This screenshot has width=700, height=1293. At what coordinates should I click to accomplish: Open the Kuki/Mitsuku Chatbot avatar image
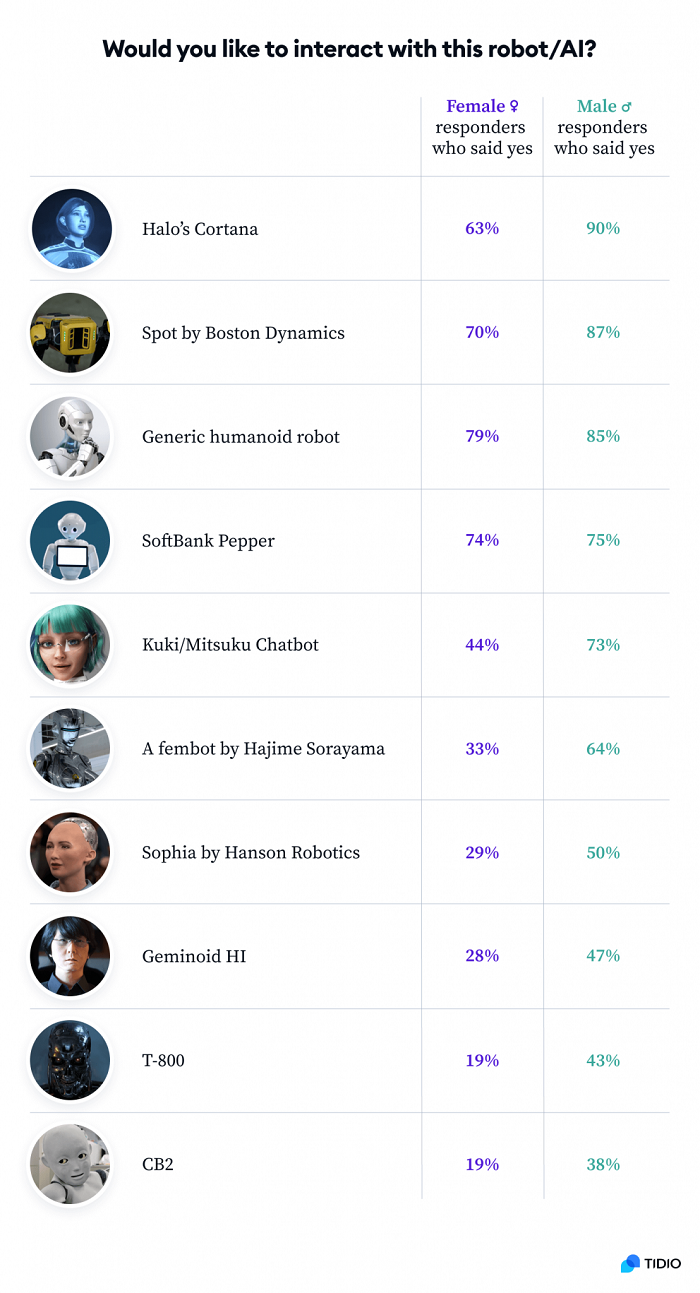[x=70, y=645]
